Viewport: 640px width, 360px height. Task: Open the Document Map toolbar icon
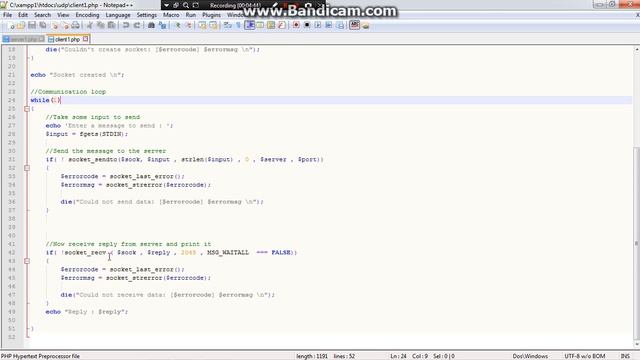(x=271, y=25)
